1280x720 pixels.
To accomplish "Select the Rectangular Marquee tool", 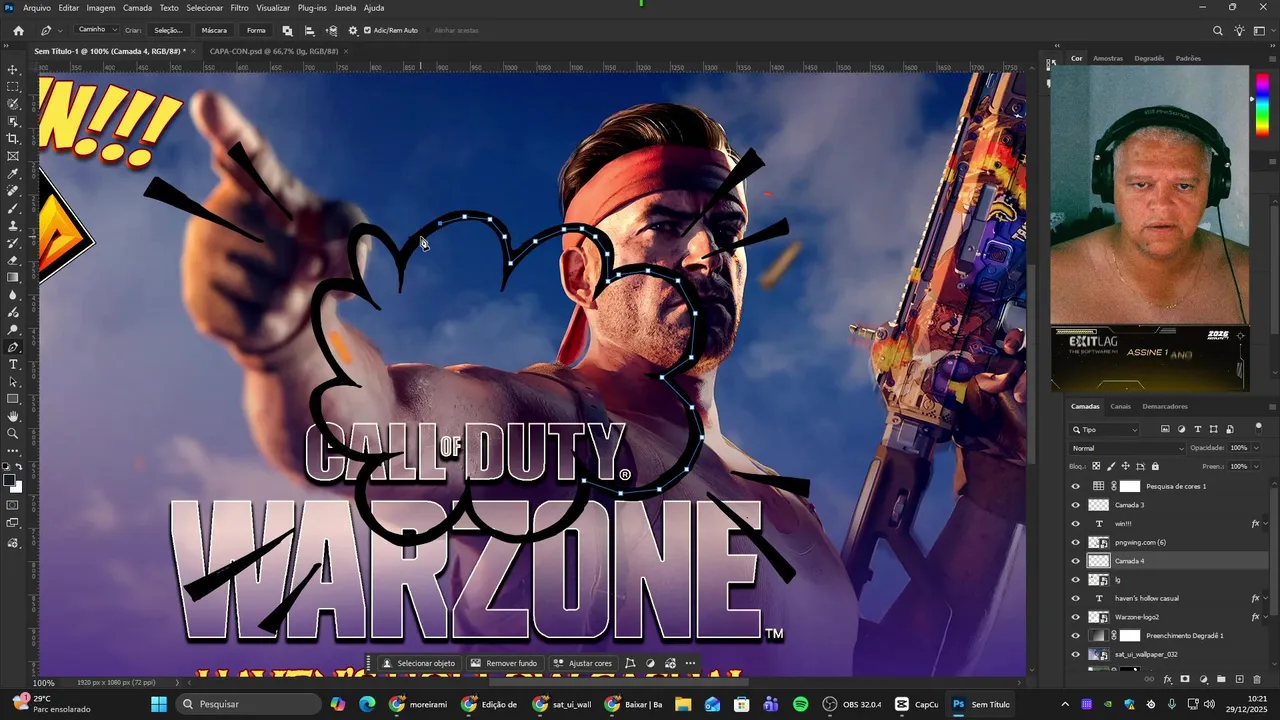I will [13, 87].
